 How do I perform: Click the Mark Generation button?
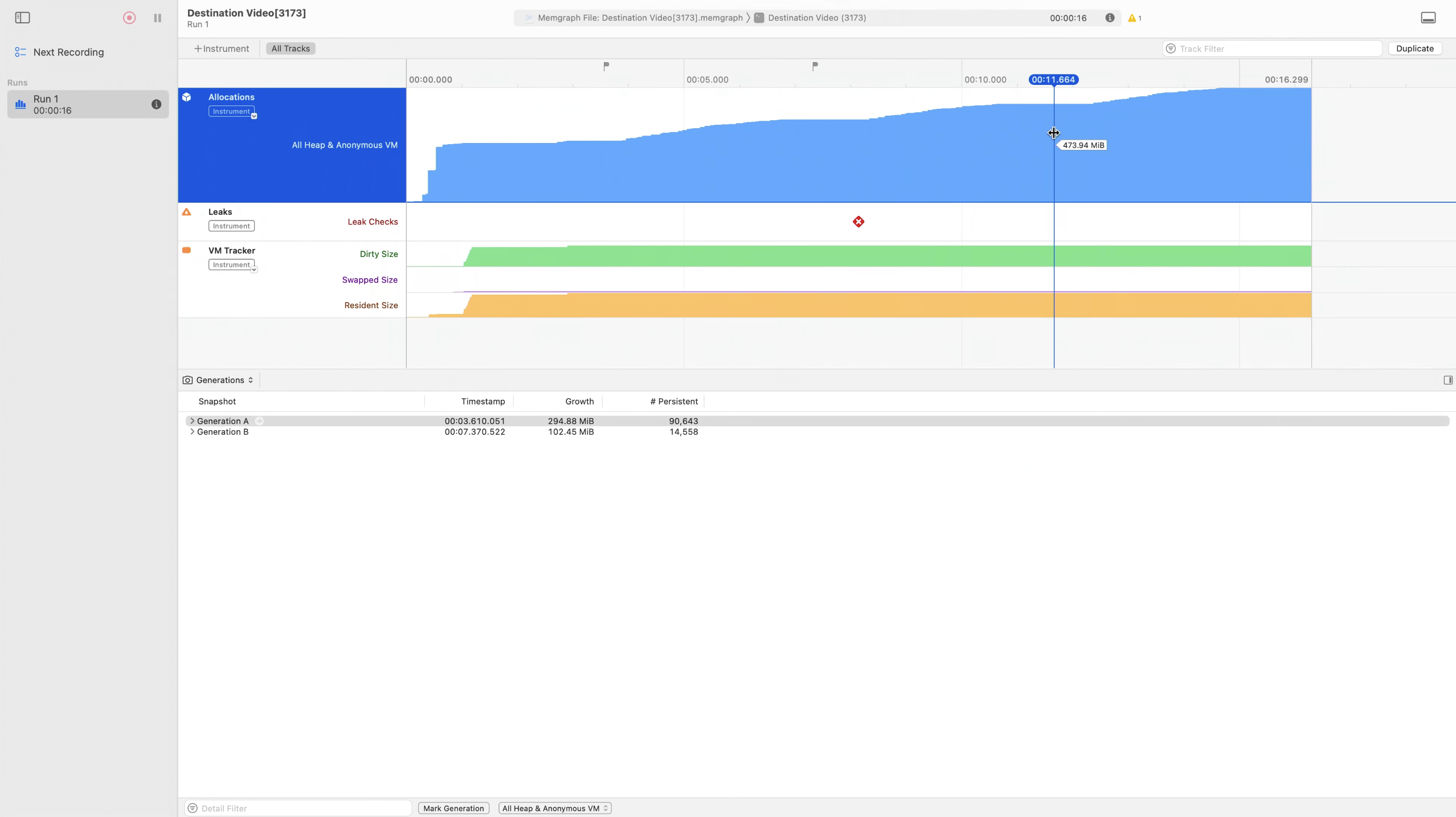point(453,808)
